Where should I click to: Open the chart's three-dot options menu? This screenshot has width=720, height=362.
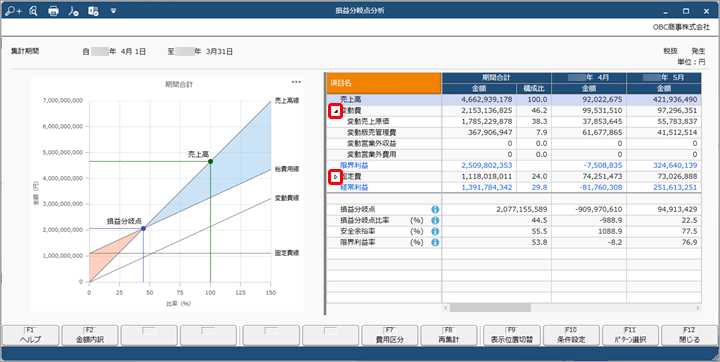point(296,82)
